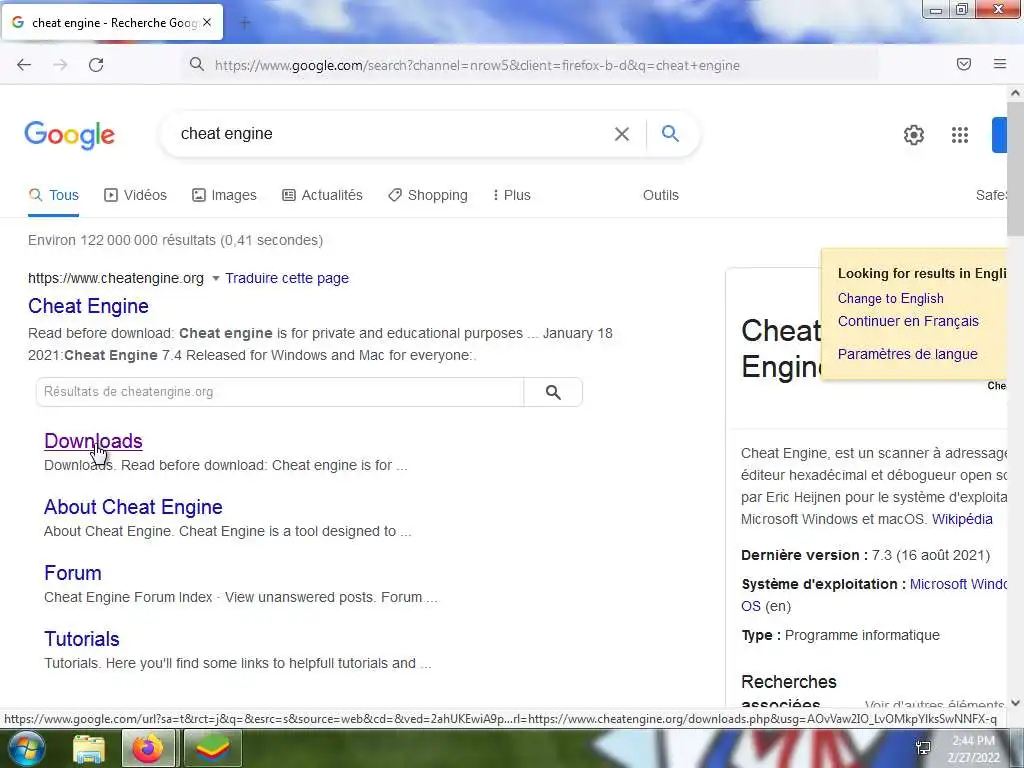Open the Windows Start button
Screen dimensions: 1024x768
point(25,748)
